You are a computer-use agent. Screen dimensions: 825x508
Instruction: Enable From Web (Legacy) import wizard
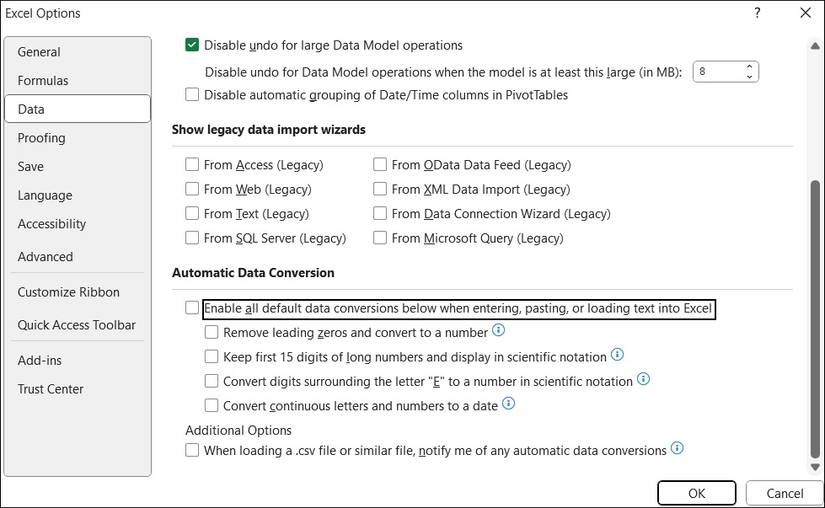192,189
